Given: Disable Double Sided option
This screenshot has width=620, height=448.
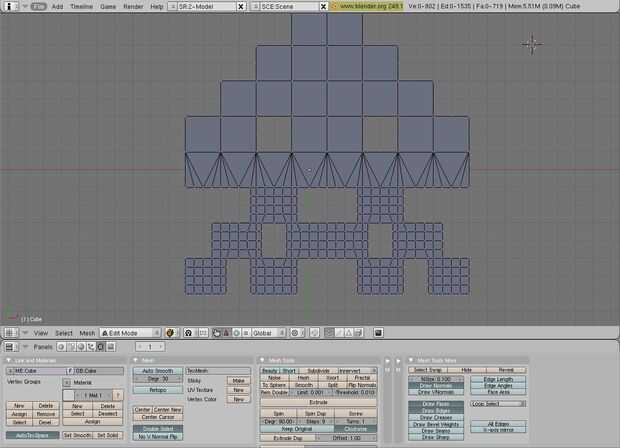Looking at the screenshot, I should pos(158,429).
